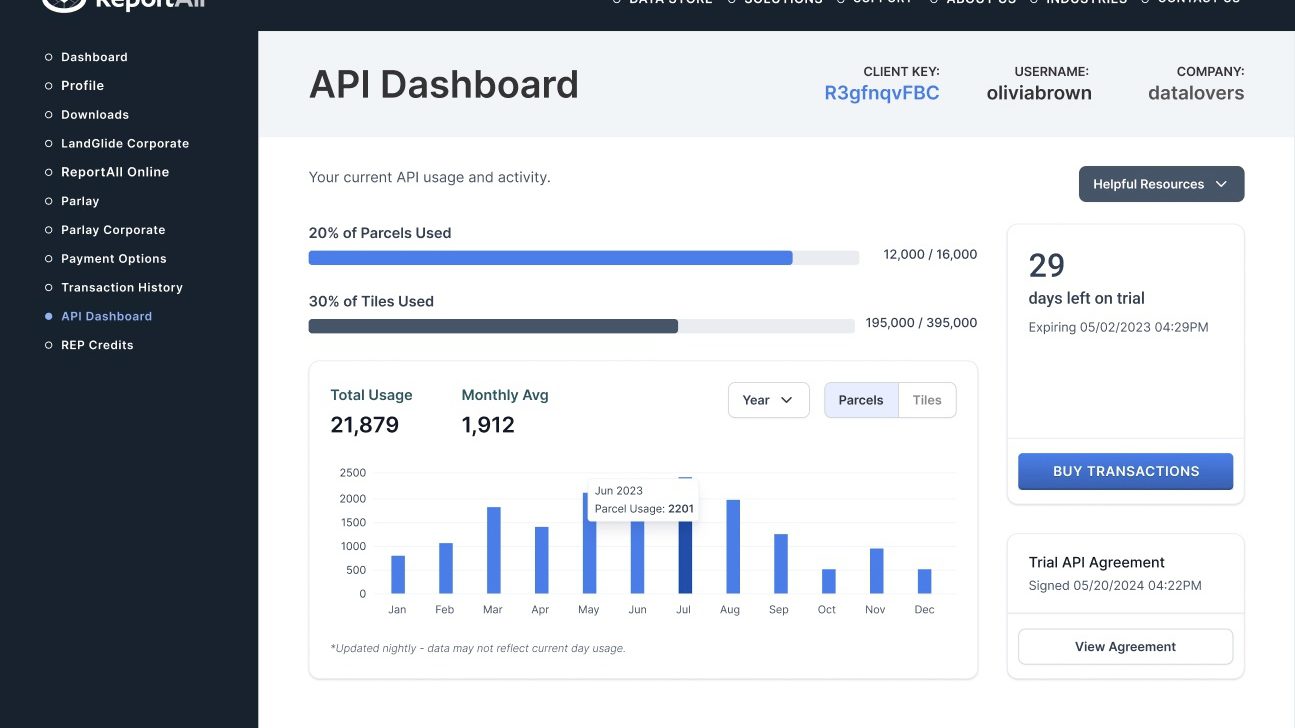Click the Signed 05/20/2024 04:22PM text
Viewport: 1295px width, 728px height.
click(1115, 585)
